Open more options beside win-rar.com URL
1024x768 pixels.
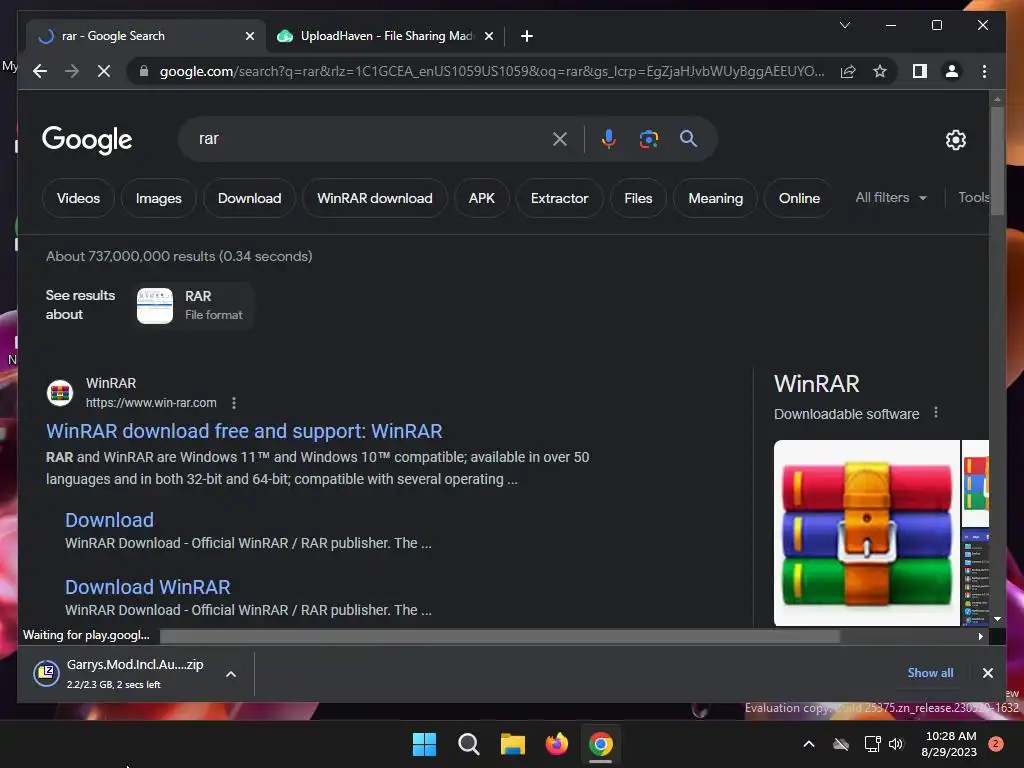point(234,403)
